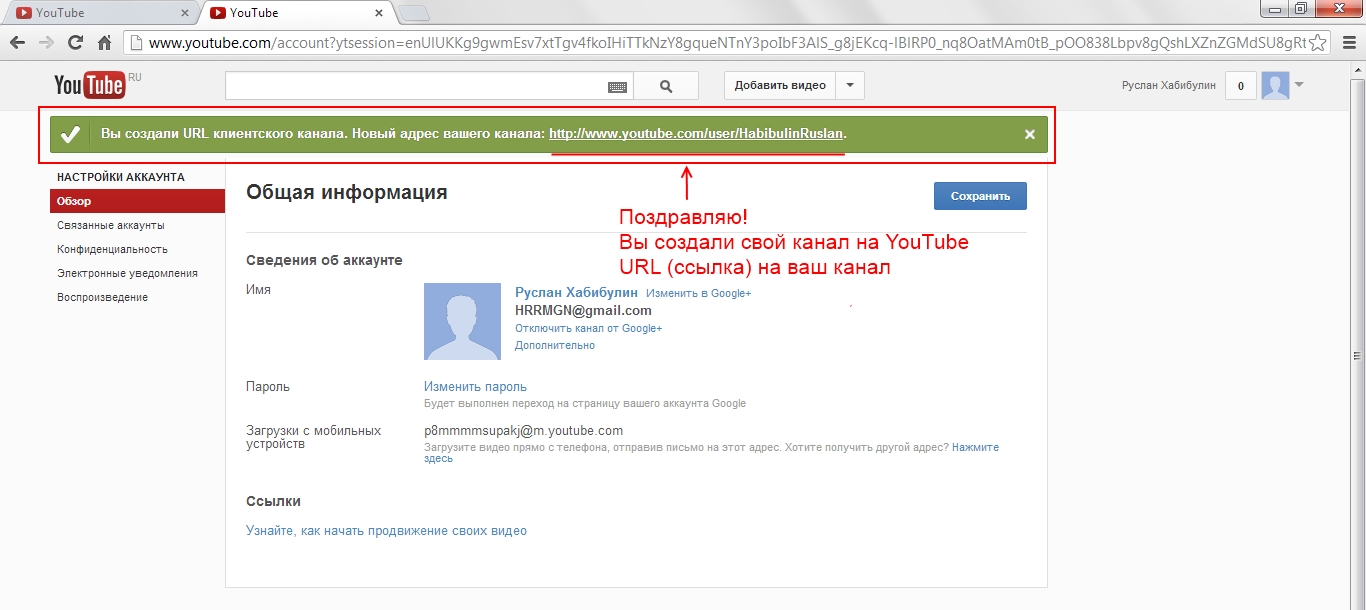The width and height of the screenshot is (1366, 610).
Task: Click the Руслан Хабибулин profile name link
Action: tap(576, 293)
